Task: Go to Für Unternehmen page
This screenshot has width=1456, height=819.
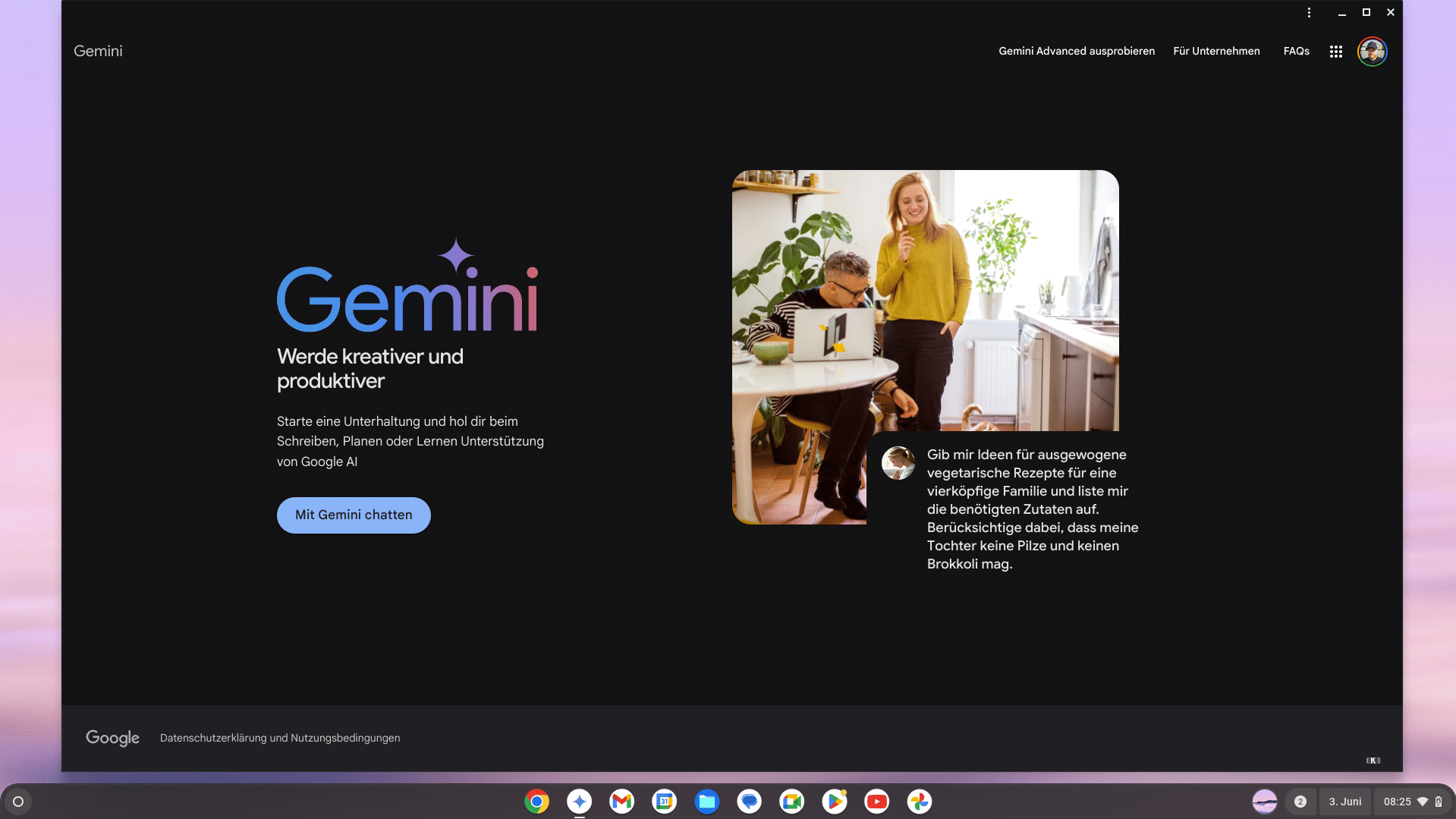Action: (x=1215, y=51)
